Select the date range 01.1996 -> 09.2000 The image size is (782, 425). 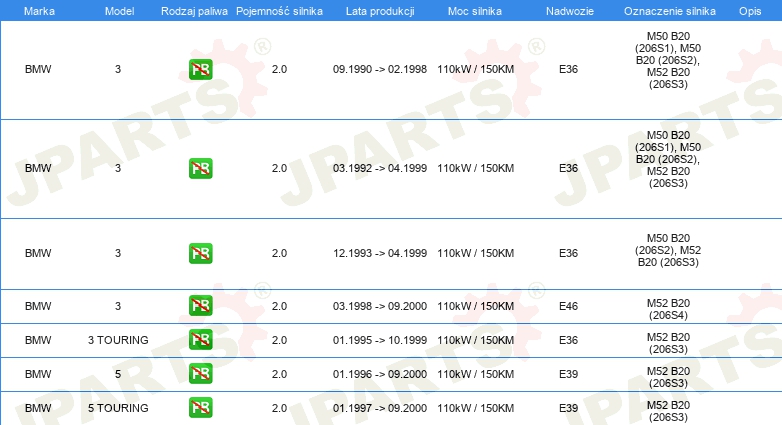[380, 374]
